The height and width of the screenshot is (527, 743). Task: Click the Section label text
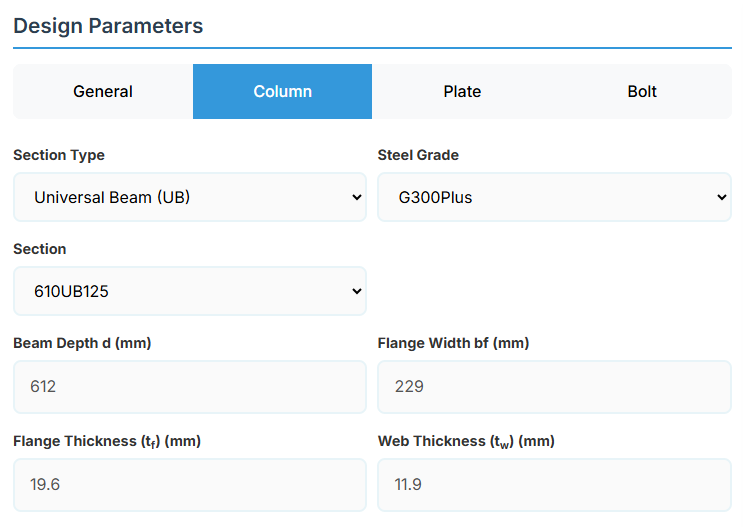pyautogui.click(x=40, y=249)
